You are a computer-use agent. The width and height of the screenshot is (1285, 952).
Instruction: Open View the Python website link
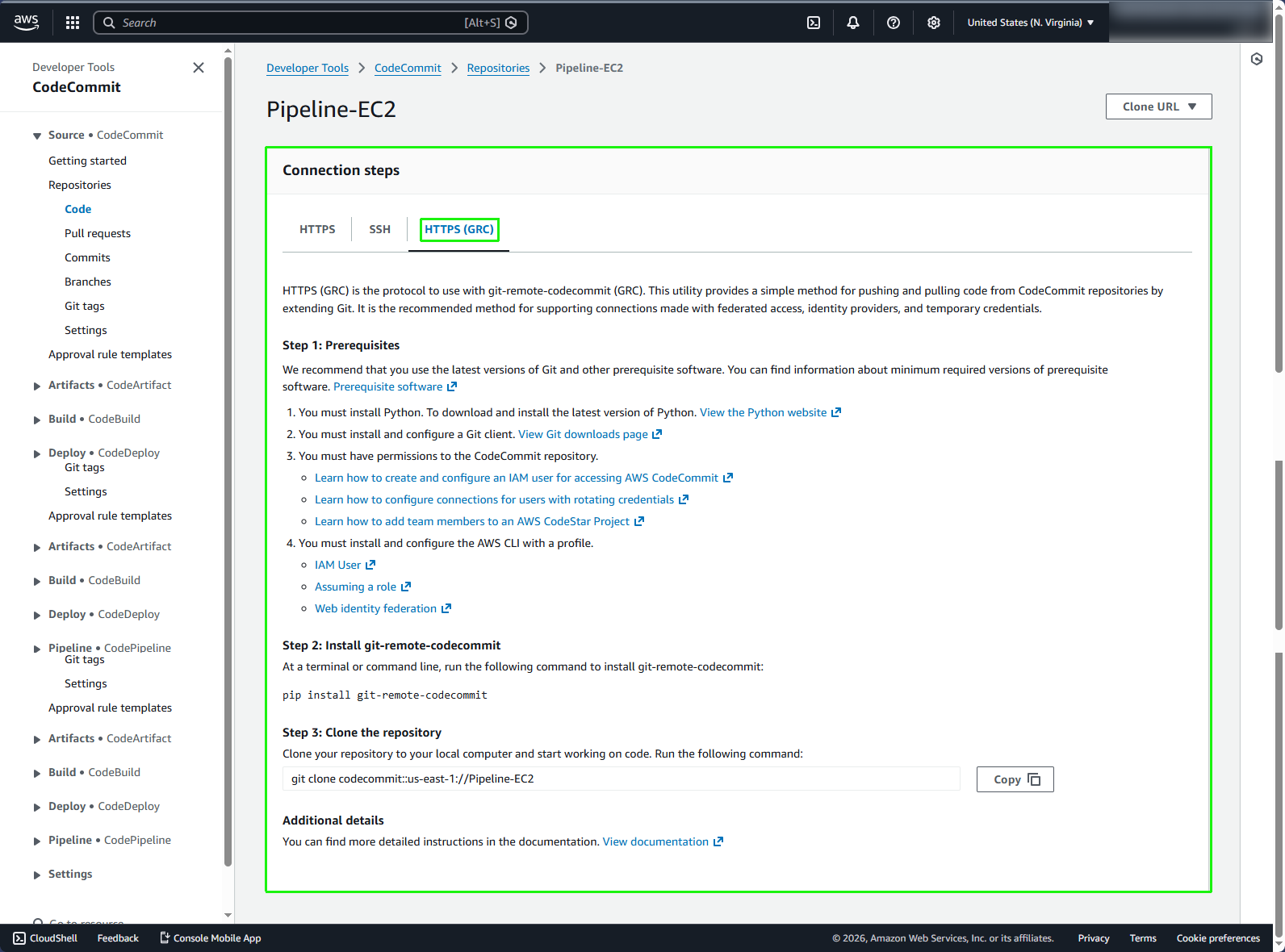(770, 412)
